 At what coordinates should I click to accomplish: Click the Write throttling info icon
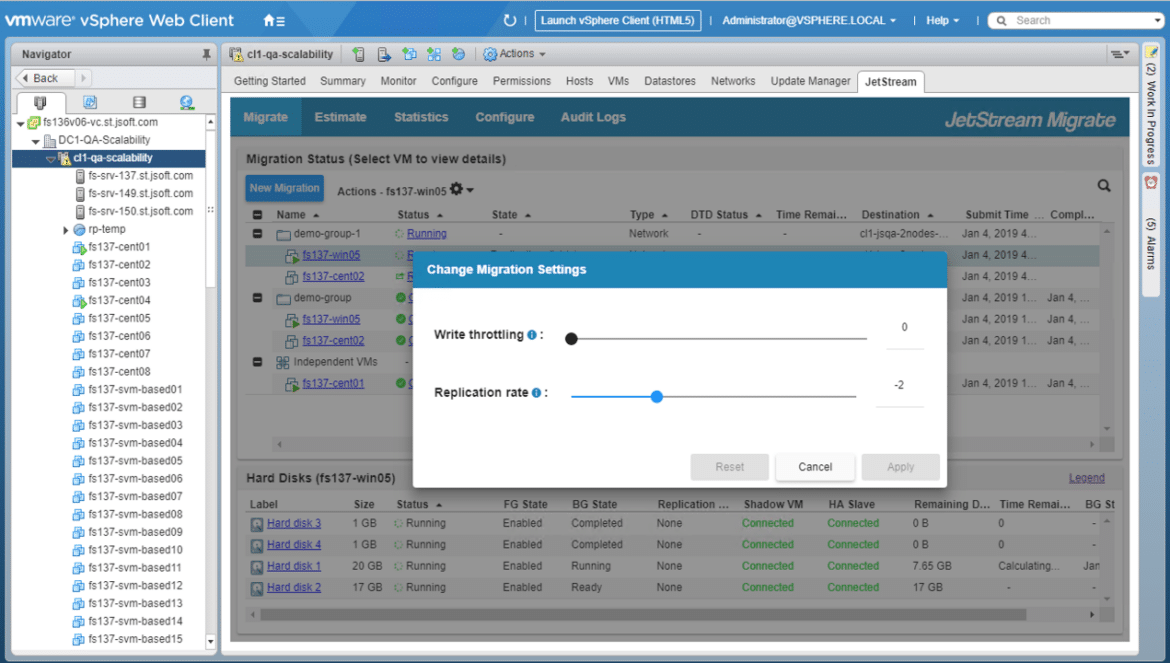tap(532, 335)
